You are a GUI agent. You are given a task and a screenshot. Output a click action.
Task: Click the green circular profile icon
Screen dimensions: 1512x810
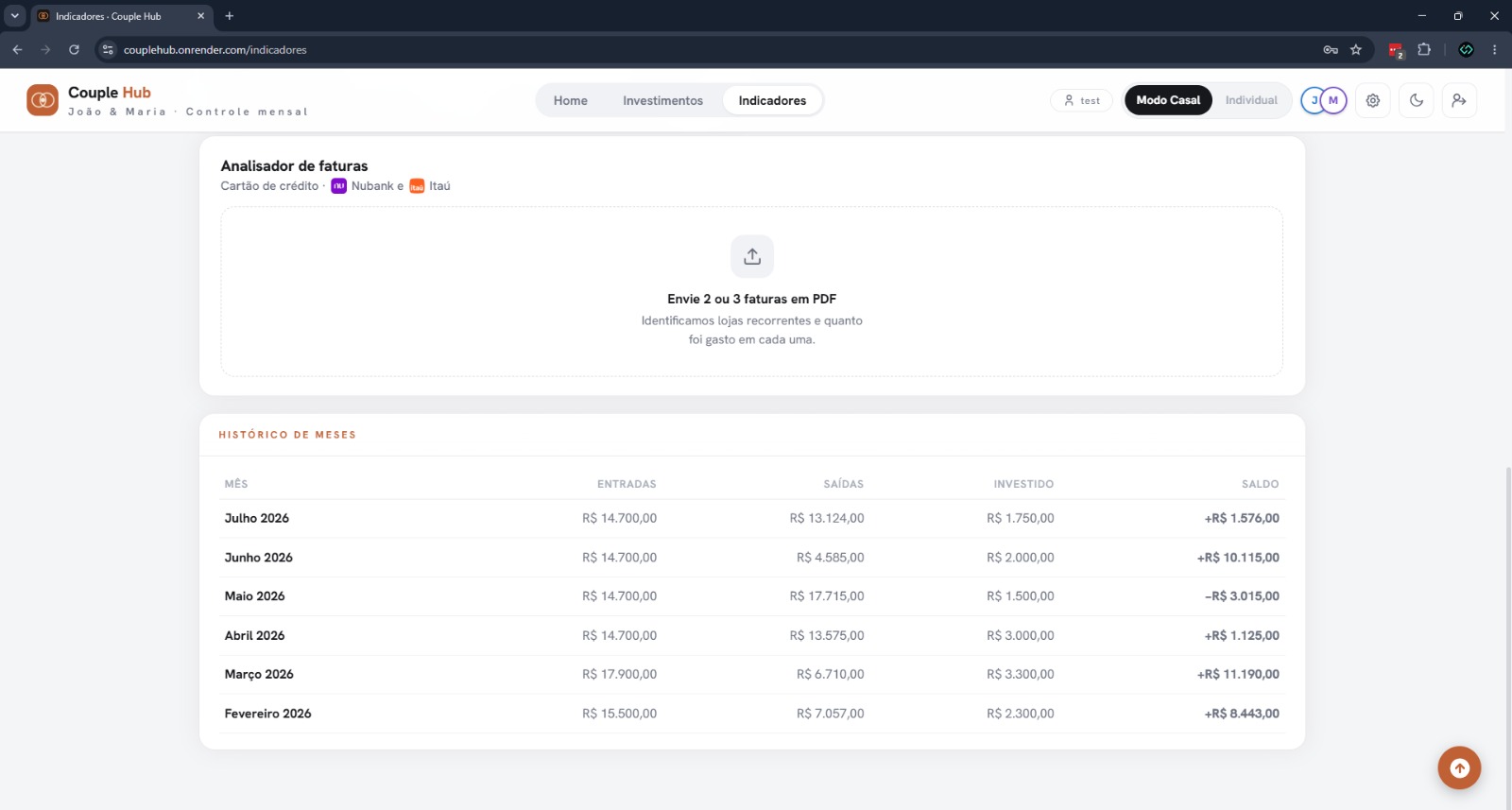coord(1467,49)
